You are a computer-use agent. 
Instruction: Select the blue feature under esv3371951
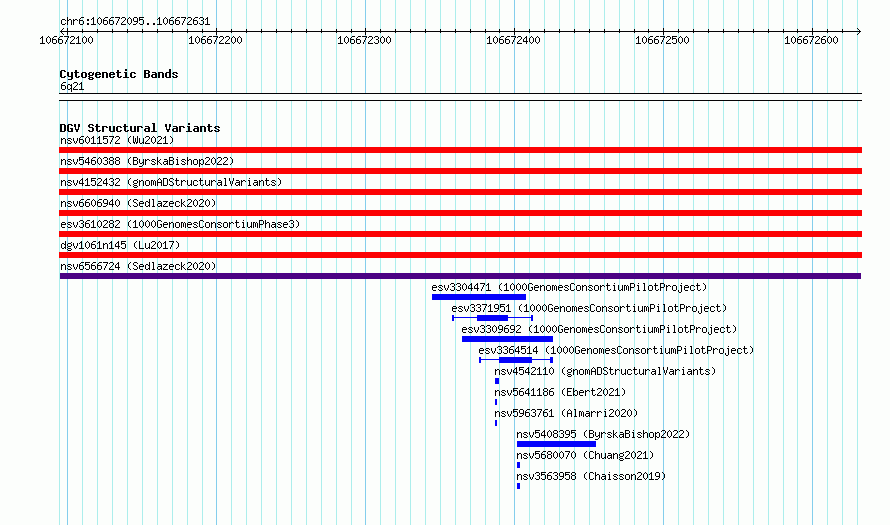(x=492, y=318)
